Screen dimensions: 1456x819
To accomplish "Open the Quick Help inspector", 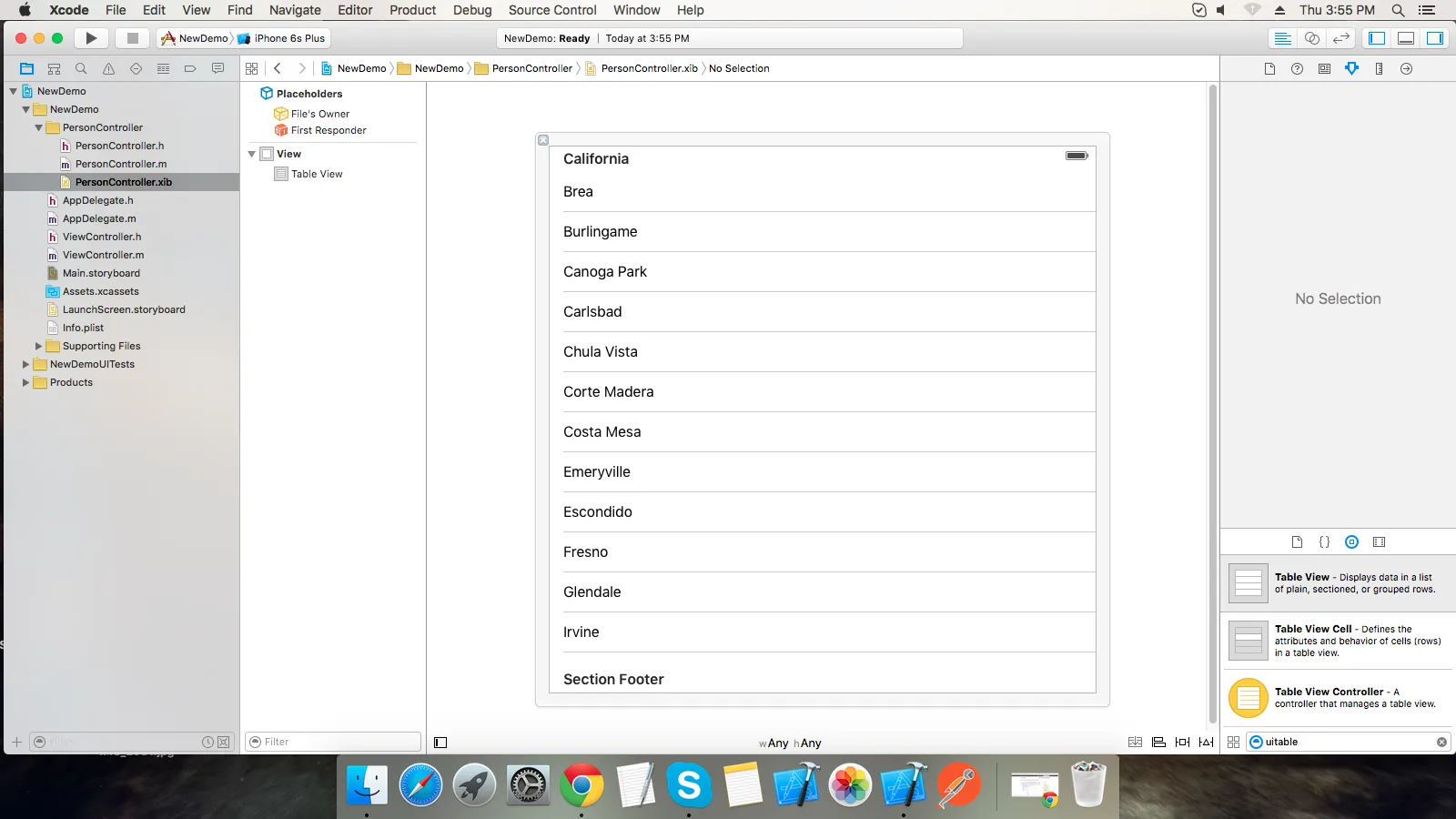I will coord(1297,68).
